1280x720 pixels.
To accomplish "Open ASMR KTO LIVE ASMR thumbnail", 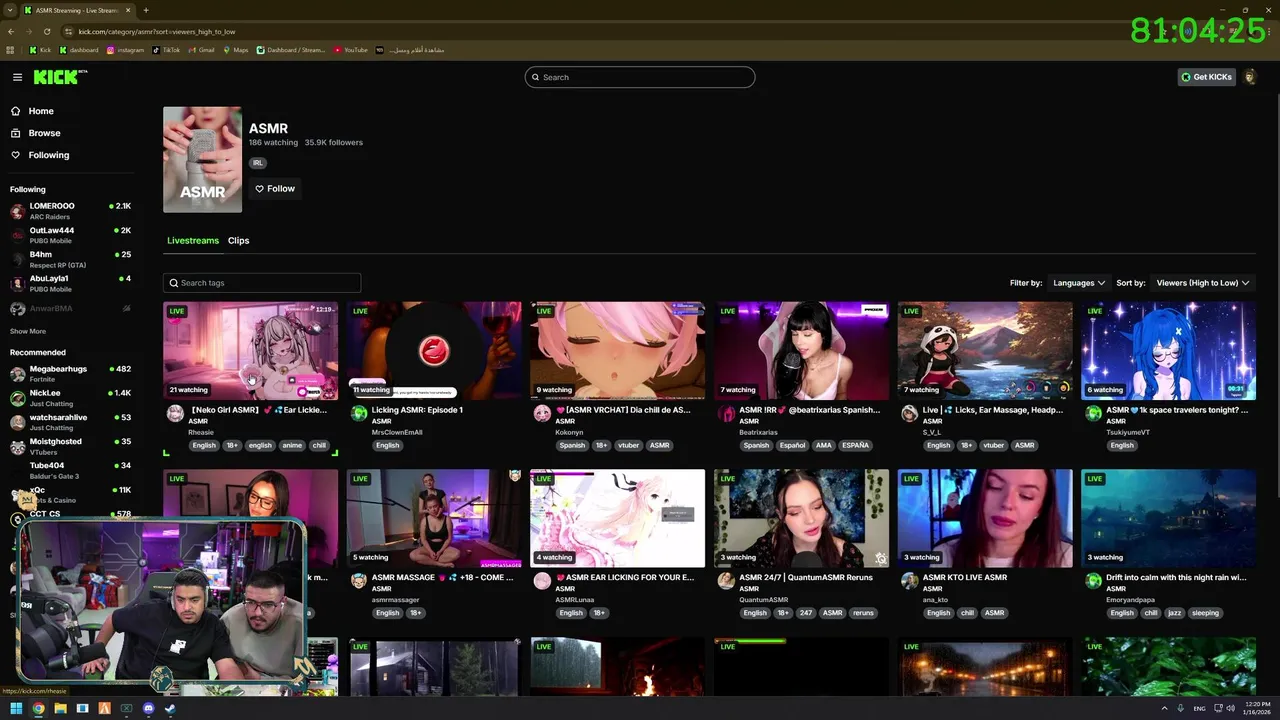I will (985, 518).
